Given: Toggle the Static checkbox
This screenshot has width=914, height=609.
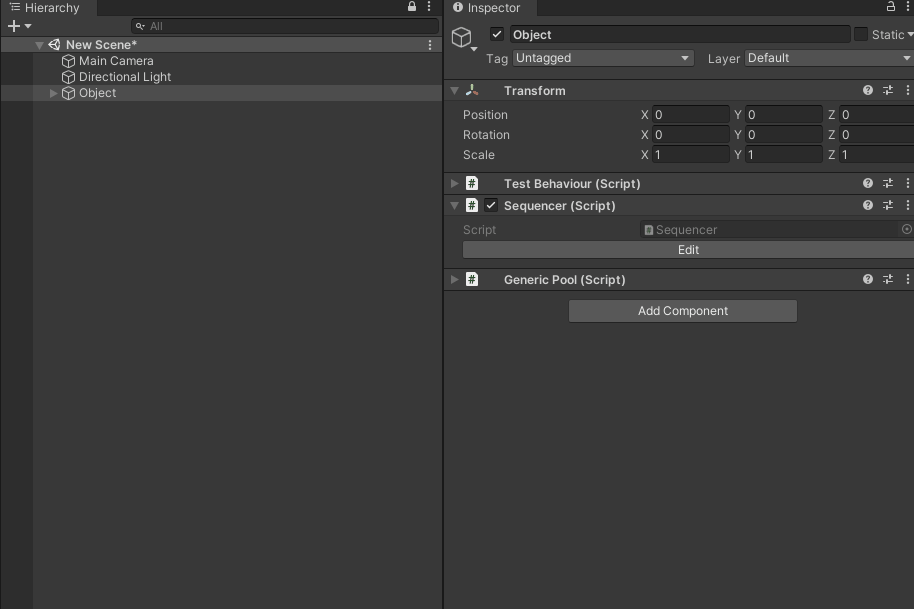Looking at the screenshot, I should click(x=860, y=34).
